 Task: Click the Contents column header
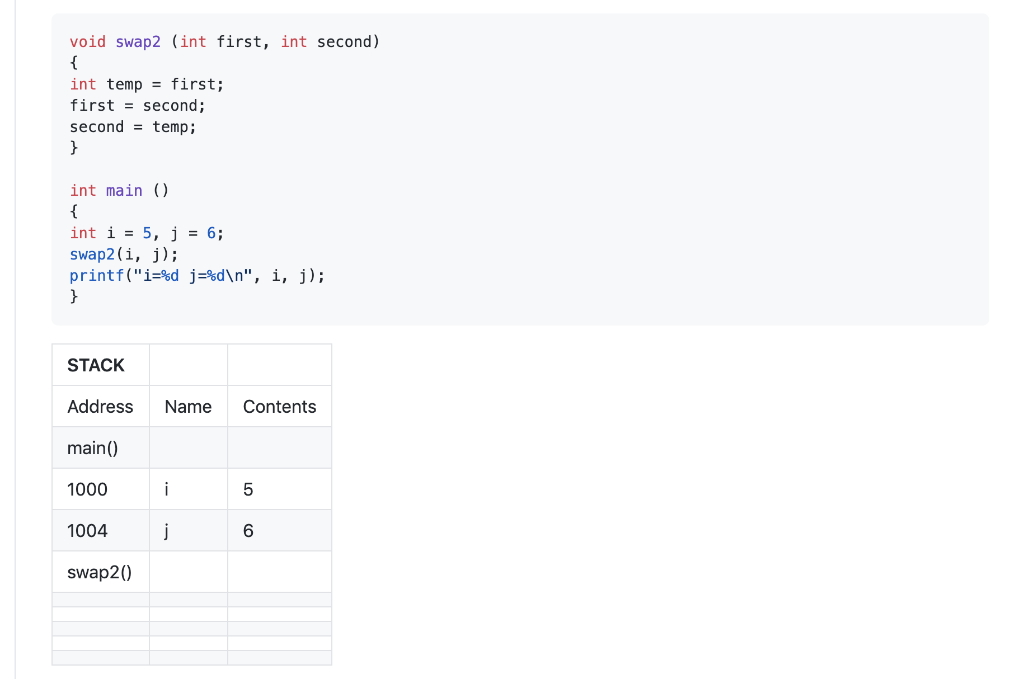(280, 407)
